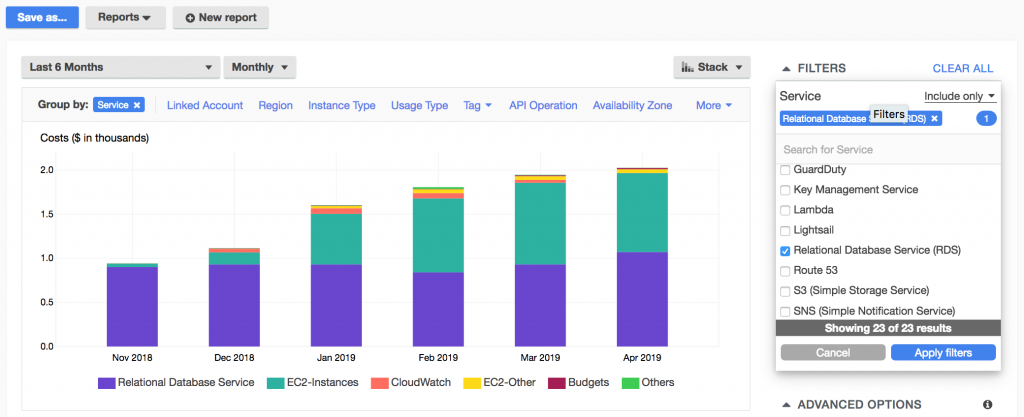
Task: Open the Last 6 Months dropdown
Action: click(x=120, y=68)
